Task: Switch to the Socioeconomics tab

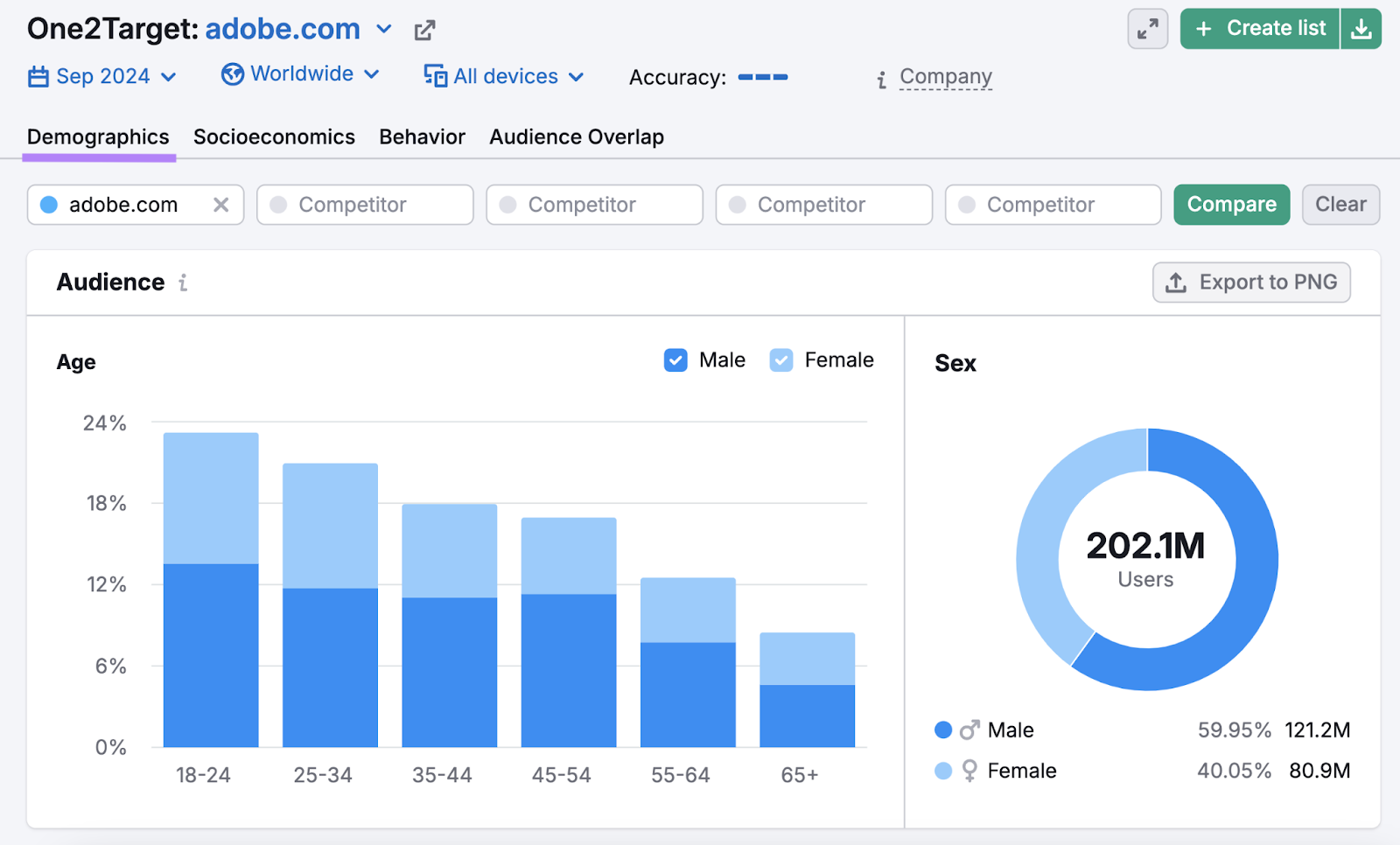Action: click(274, 136)
